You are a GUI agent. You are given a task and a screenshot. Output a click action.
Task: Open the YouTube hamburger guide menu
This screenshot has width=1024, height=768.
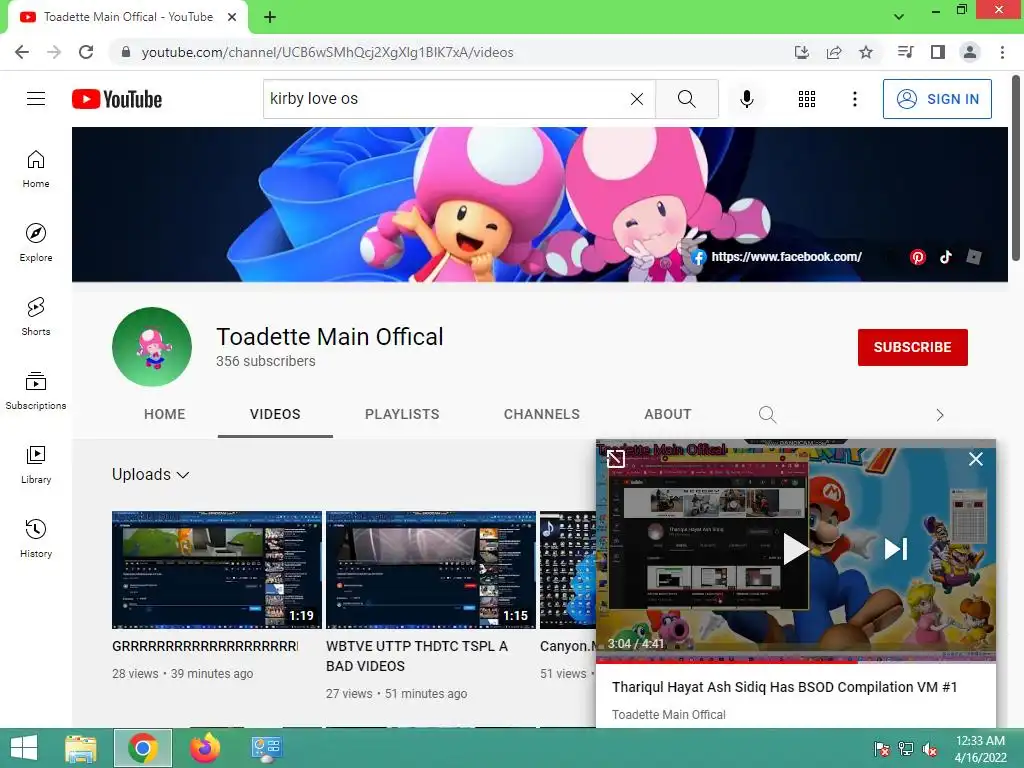(x=36, y=99)
